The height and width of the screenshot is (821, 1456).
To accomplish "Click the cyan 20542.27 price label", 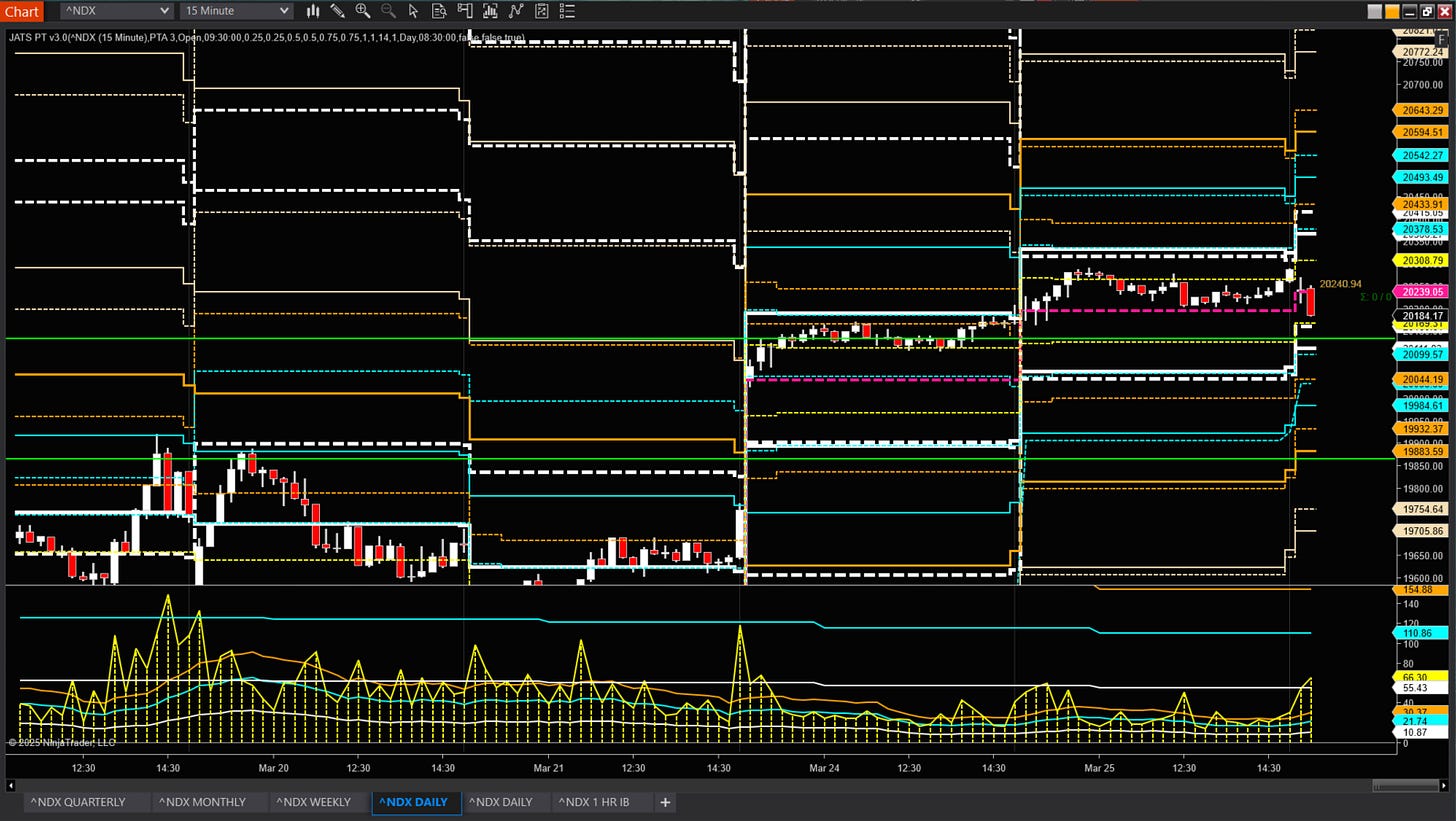I will [x=1421, y=155].
